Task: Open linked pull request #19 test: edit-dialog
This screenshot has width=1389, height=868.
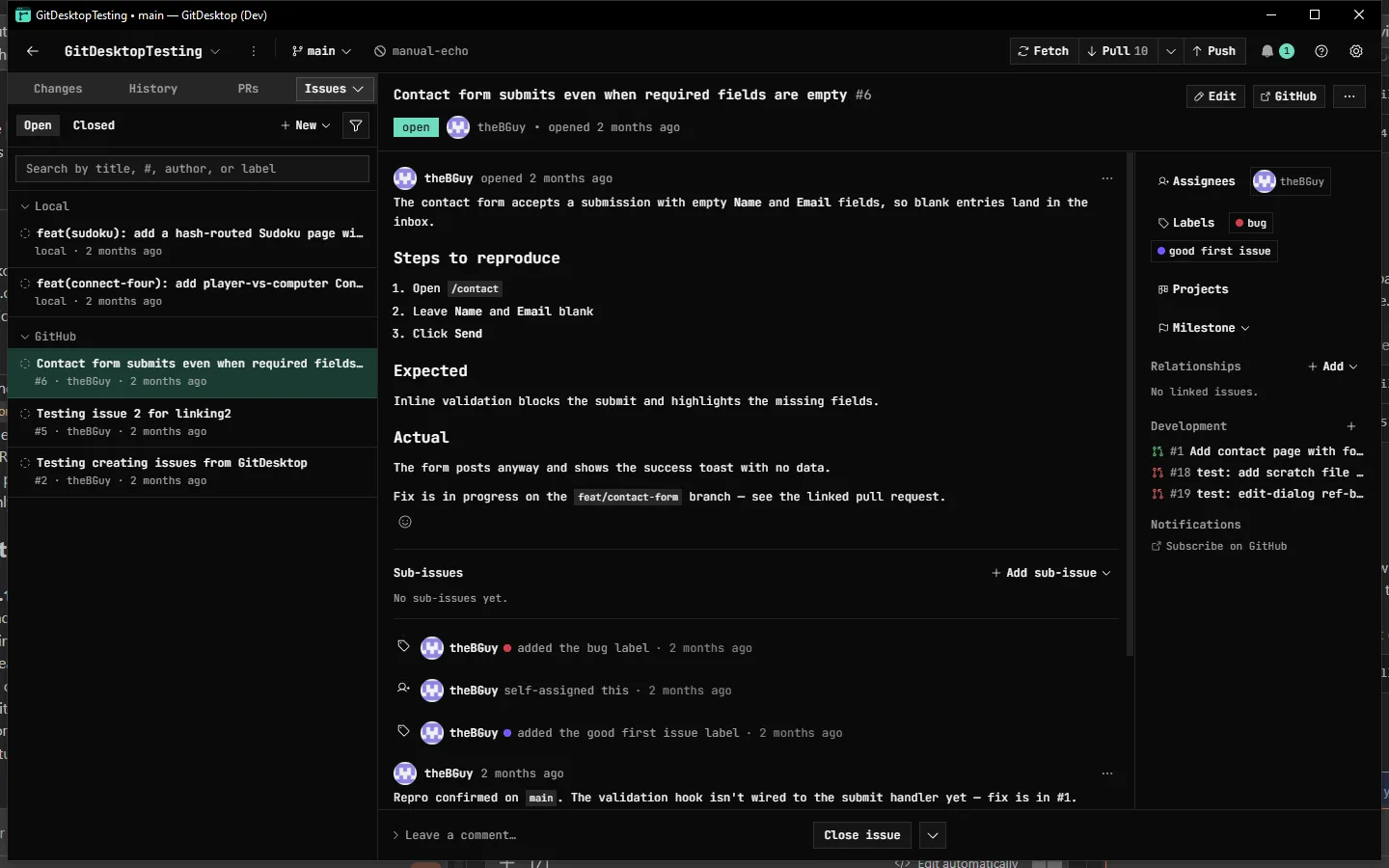Action: [x=1258, y=494]
